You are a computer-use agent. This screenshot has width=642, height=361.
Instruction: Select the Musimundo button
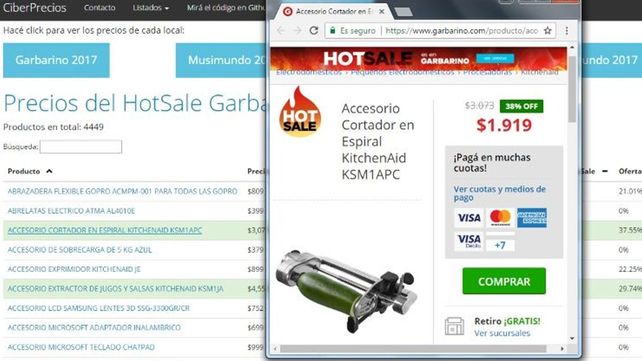[221, 60]
